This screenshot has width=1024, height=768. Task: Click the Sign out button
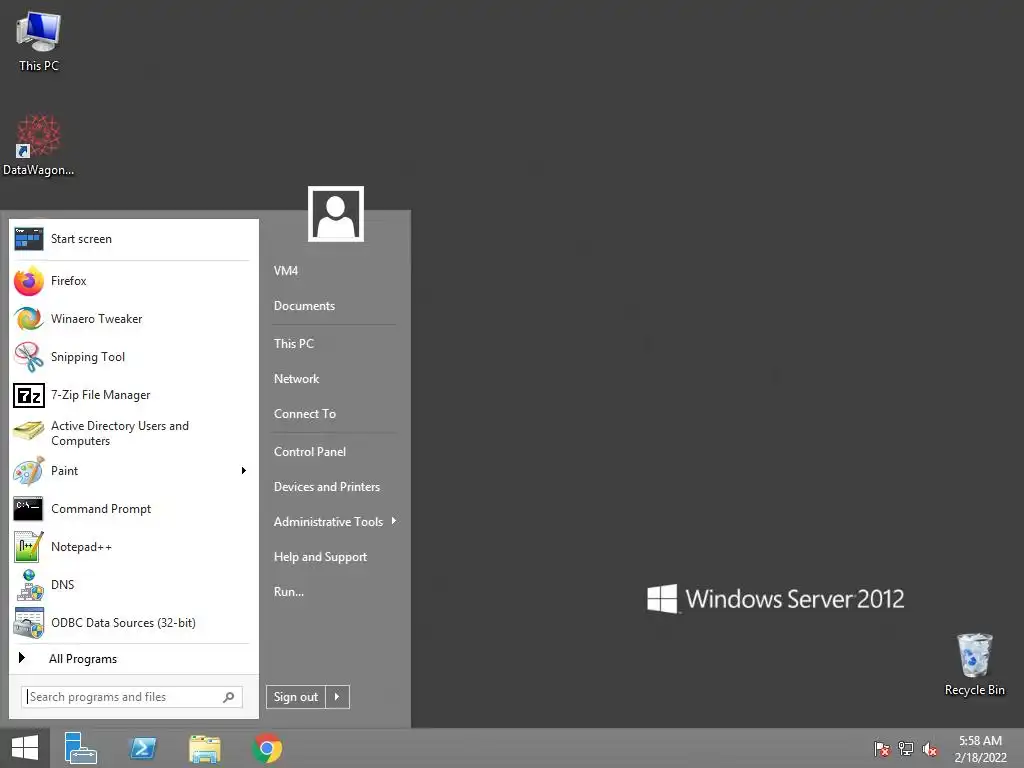(x=296, y=697)
